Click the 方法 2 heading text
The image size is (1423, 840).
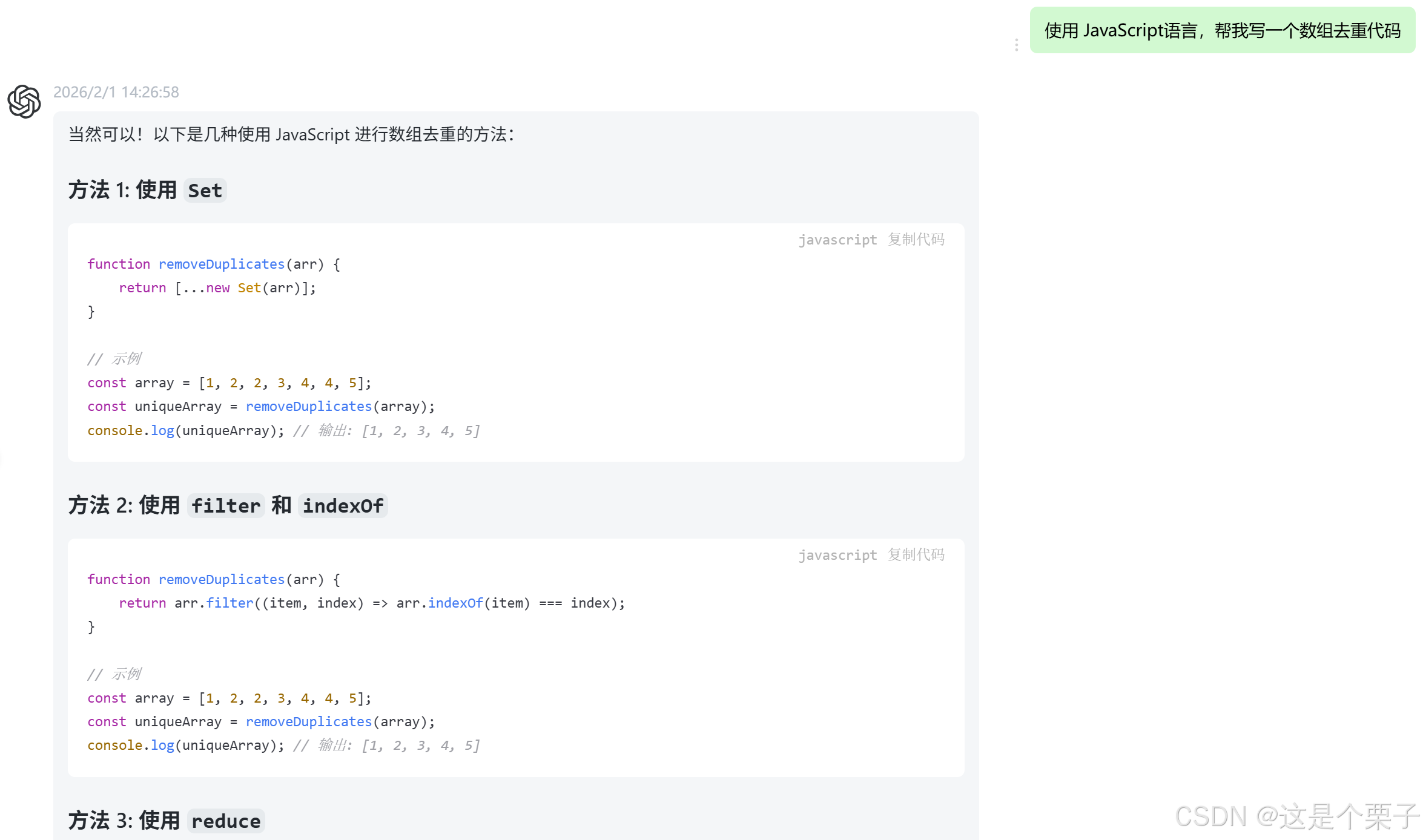[100, 505]
